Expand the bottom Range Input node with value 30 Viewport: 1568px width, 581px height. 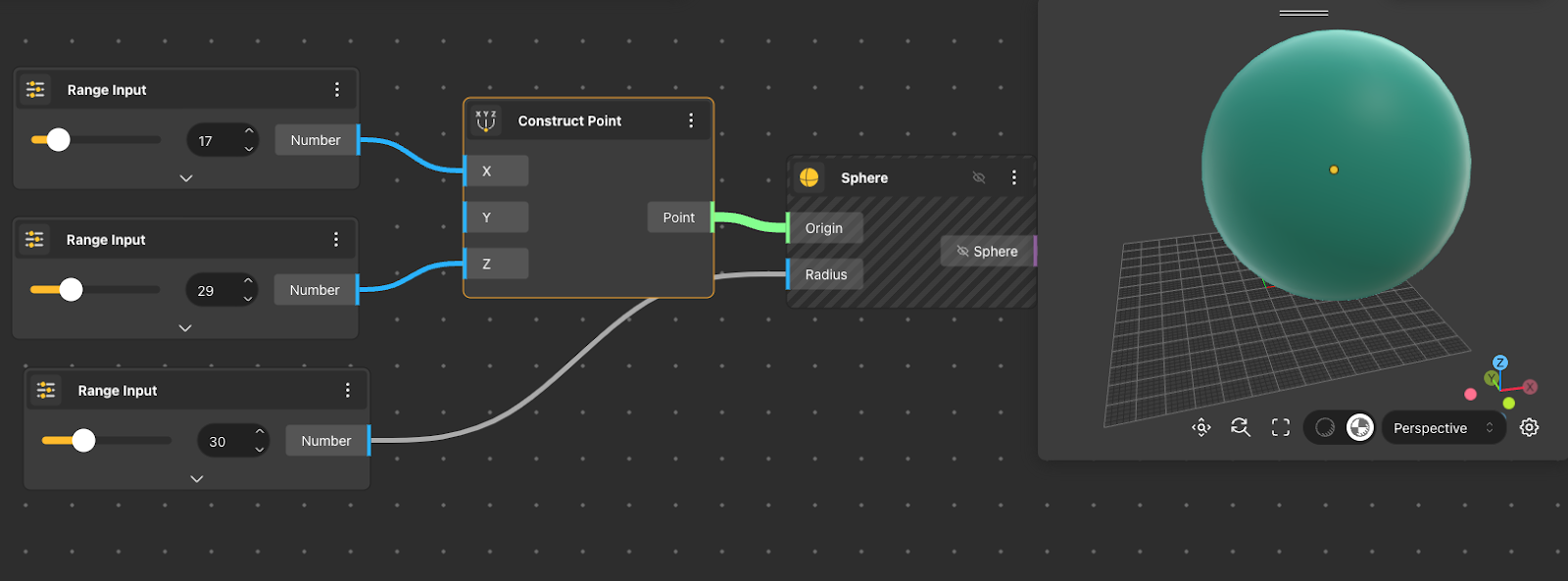click(197, 479)
